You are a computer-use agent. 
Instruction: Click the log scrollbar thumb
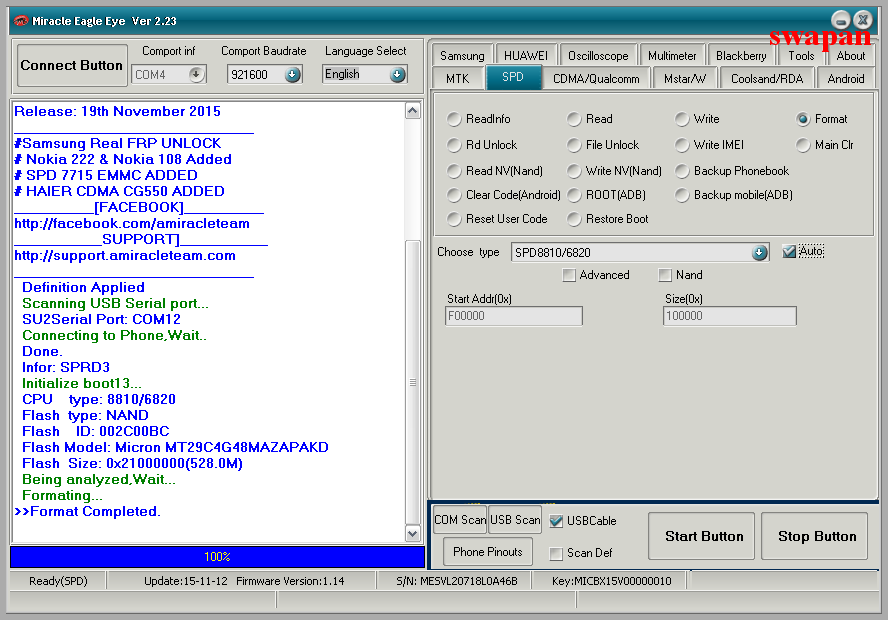pos(413,382)
